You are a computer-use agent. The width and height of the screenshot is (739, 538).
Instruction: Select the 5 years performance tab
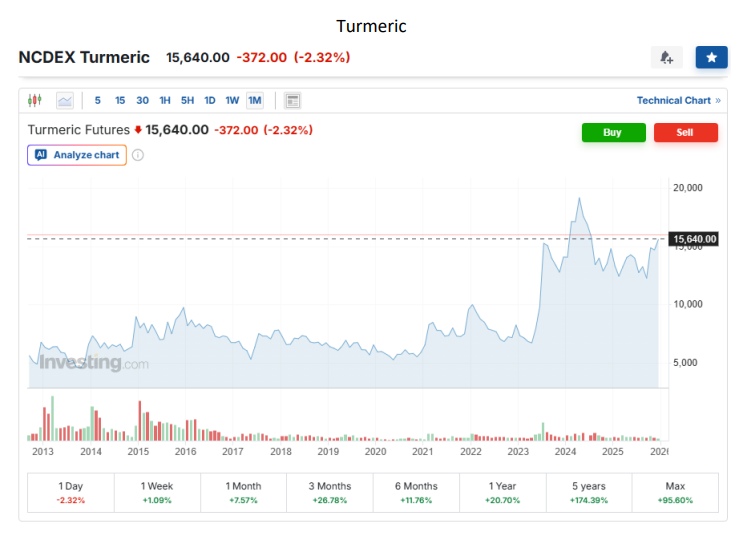(588, 491)
